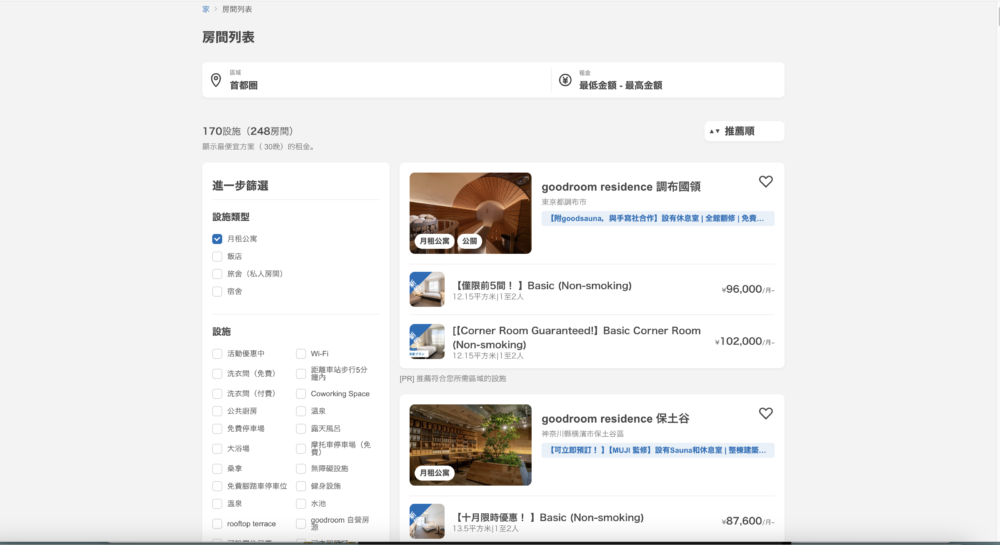
Task: Check the 飯店 facility type checkbox
Action: point(217,257)
